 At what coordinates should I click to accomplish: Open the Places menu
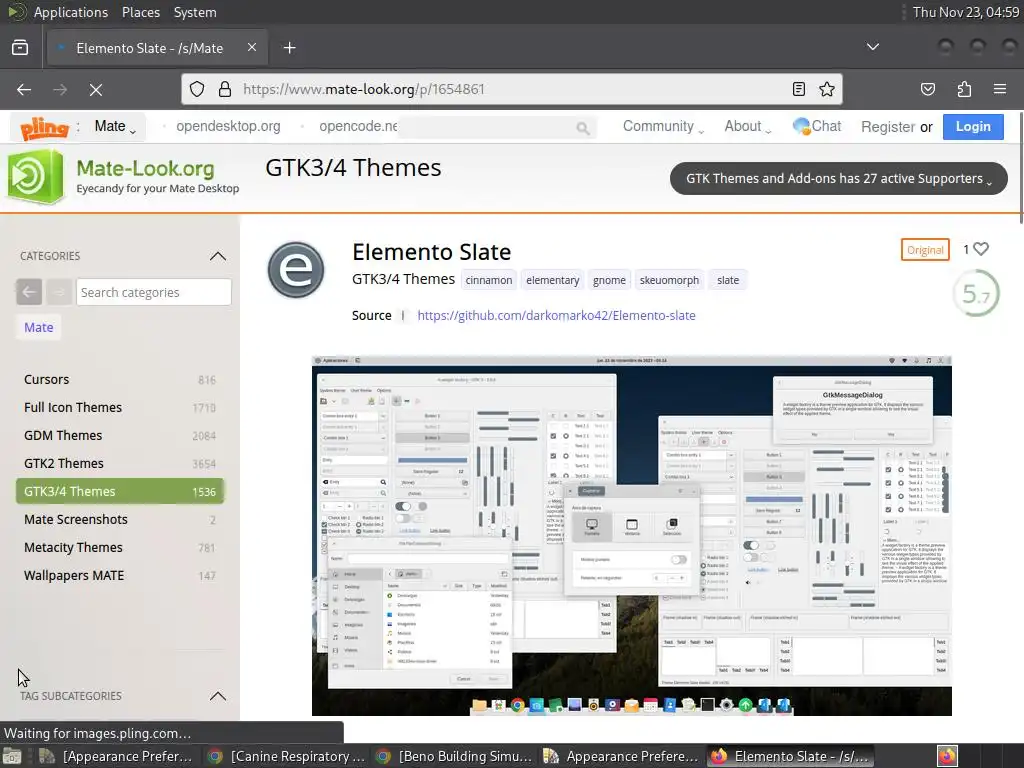(141, 12)
